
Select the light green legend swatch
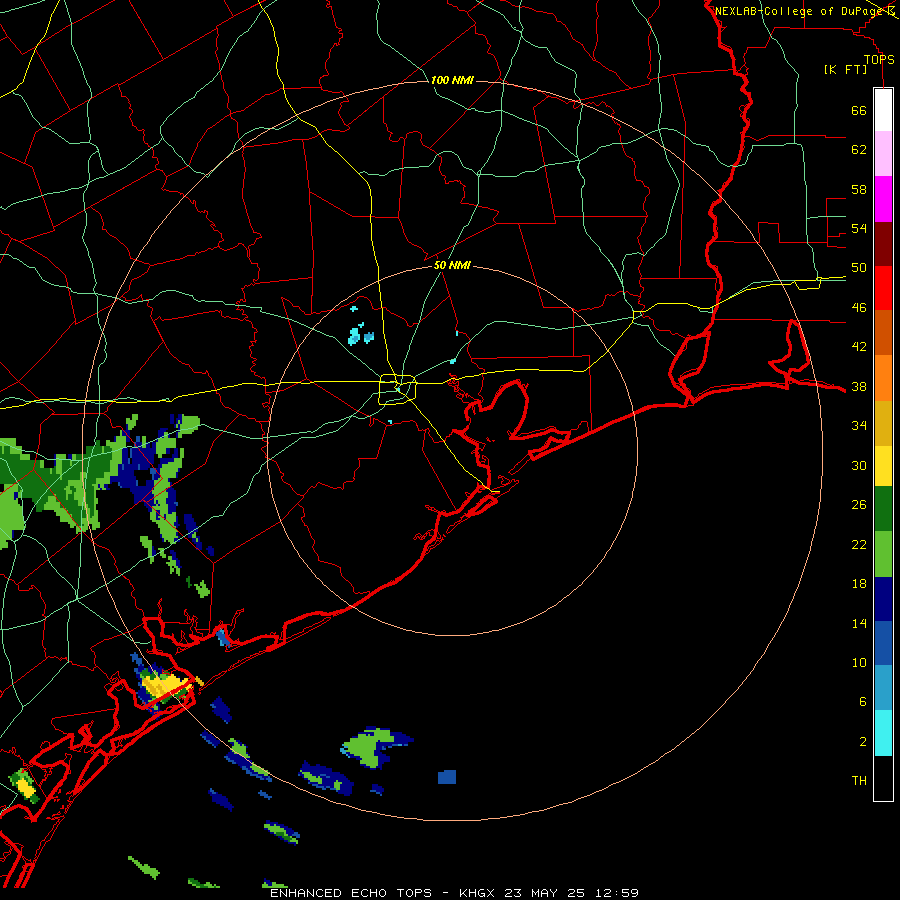point(883,554)
